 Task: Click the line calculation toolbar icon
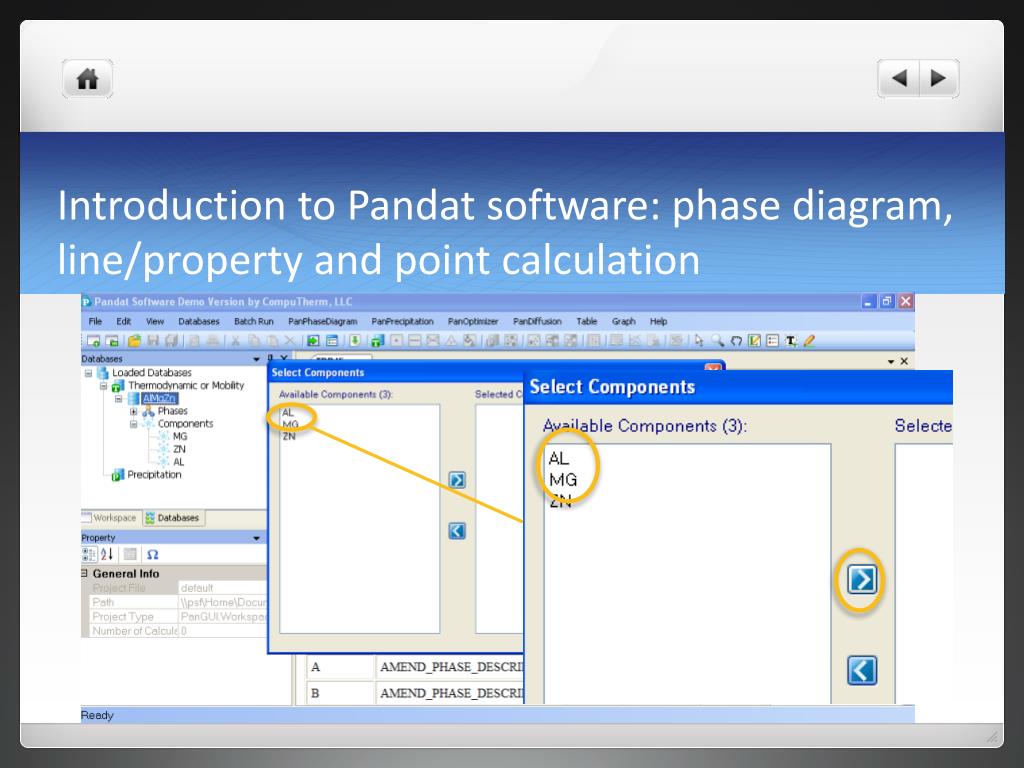tap(414, 341)
